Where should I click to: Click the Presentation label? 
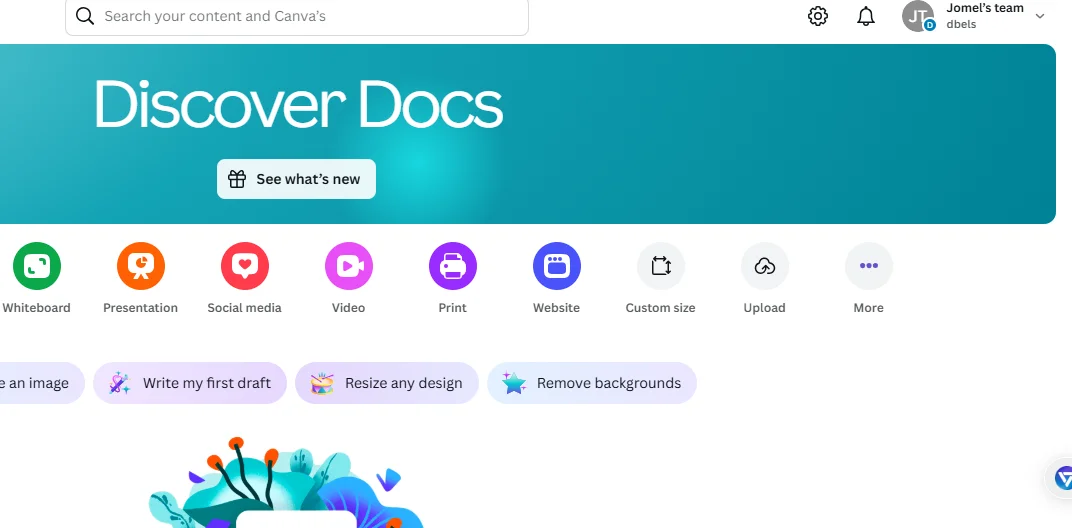tap(140, 308)
